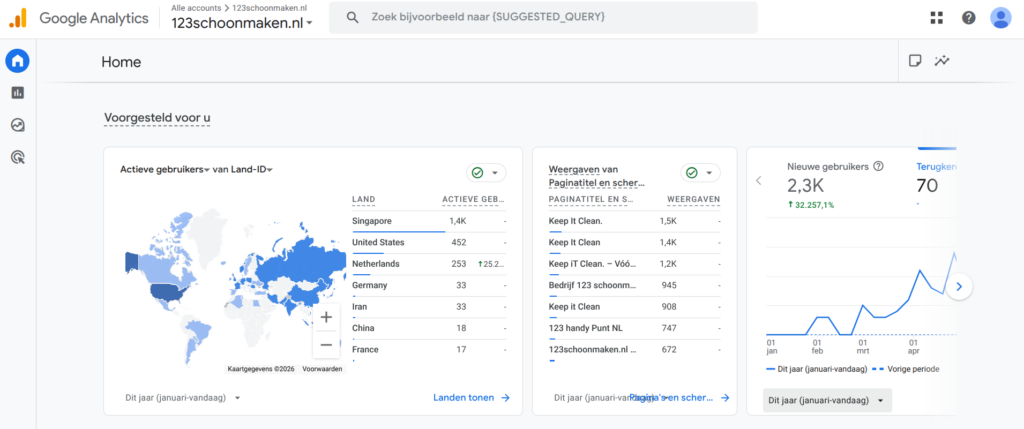Viewport: 1024px width, 429px height.
Task: Sort by WEERGAVEN column header
Action: (x=694, y=199)
